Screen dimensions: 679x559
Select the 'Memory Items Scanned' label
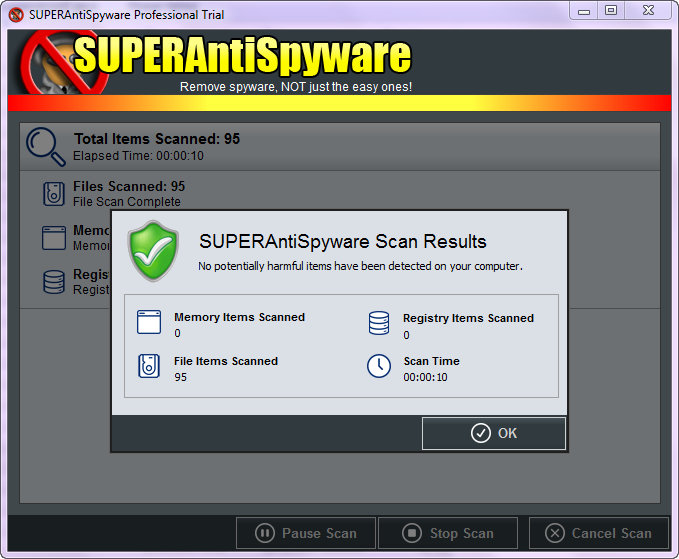(239, 317)
